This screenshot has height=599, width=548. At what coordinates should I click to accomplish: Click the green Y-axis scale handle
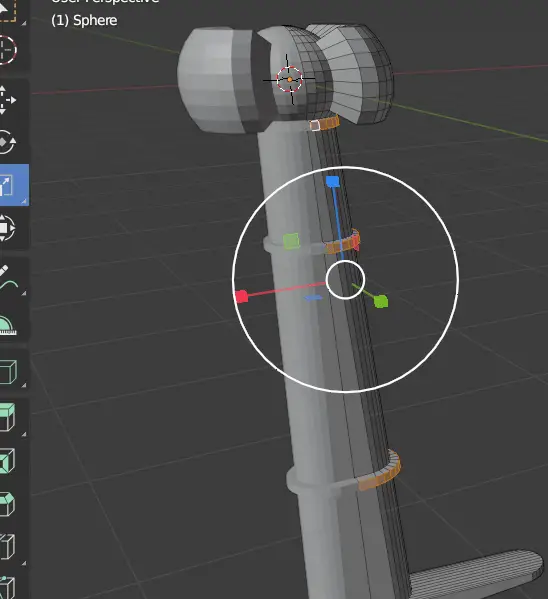click(x=381, y=301)
